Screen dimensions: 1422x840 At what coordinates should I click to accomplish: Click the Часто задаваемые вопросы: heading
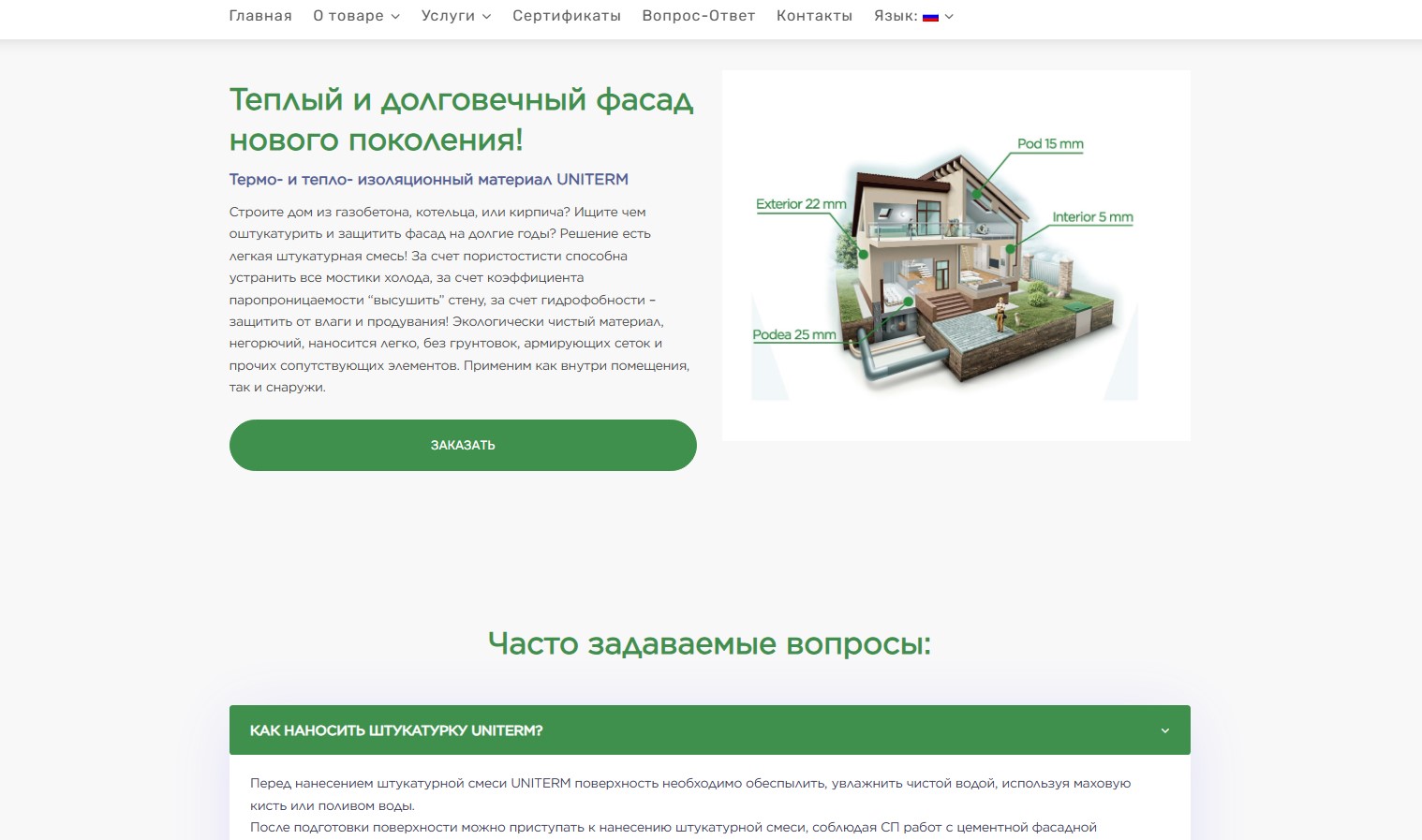710,644
